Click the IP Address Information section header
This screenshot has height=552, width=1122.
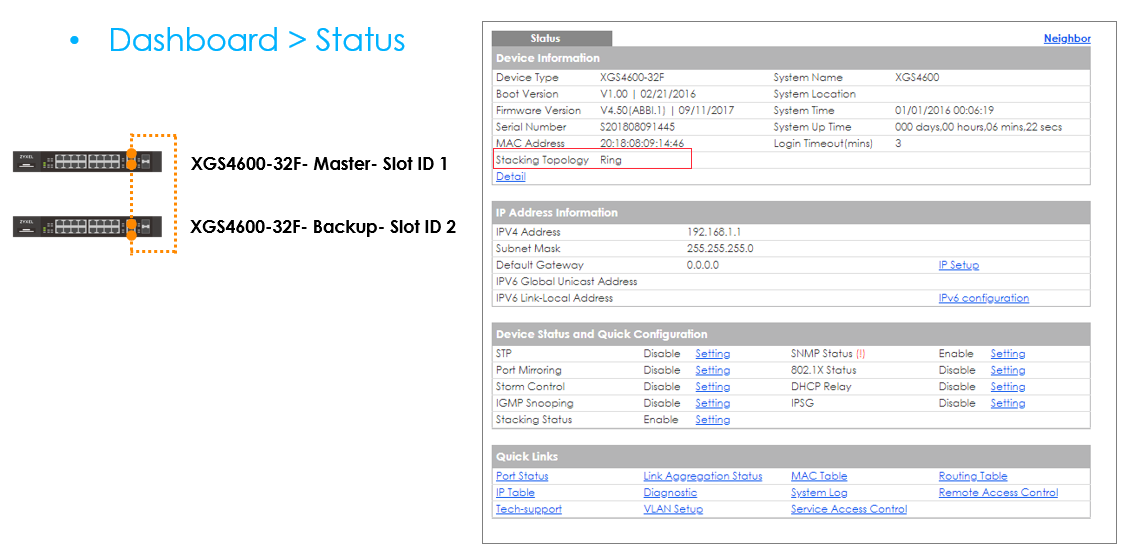[x=791, y=212]
